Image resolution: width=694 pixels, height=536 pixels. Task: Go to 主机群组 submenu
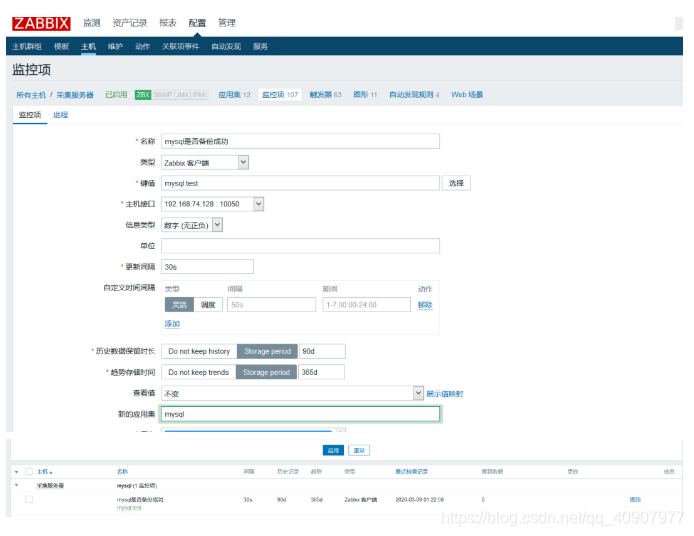click(x=27, y=46)
